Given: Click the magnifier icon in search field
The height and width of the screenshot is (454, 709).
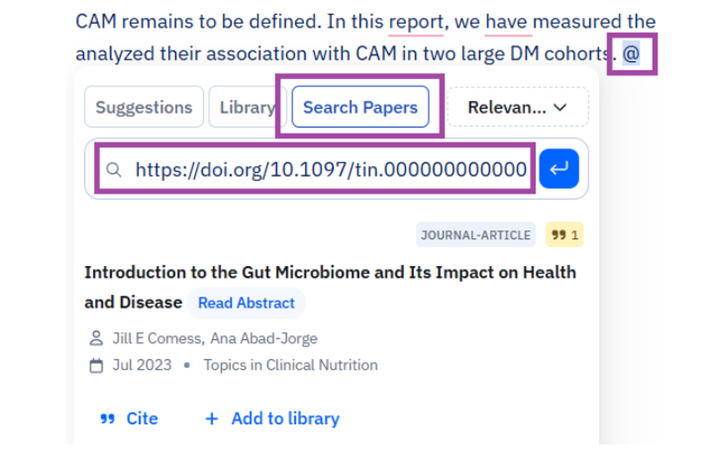Looking at the screenshot, I should coord(115,170).
